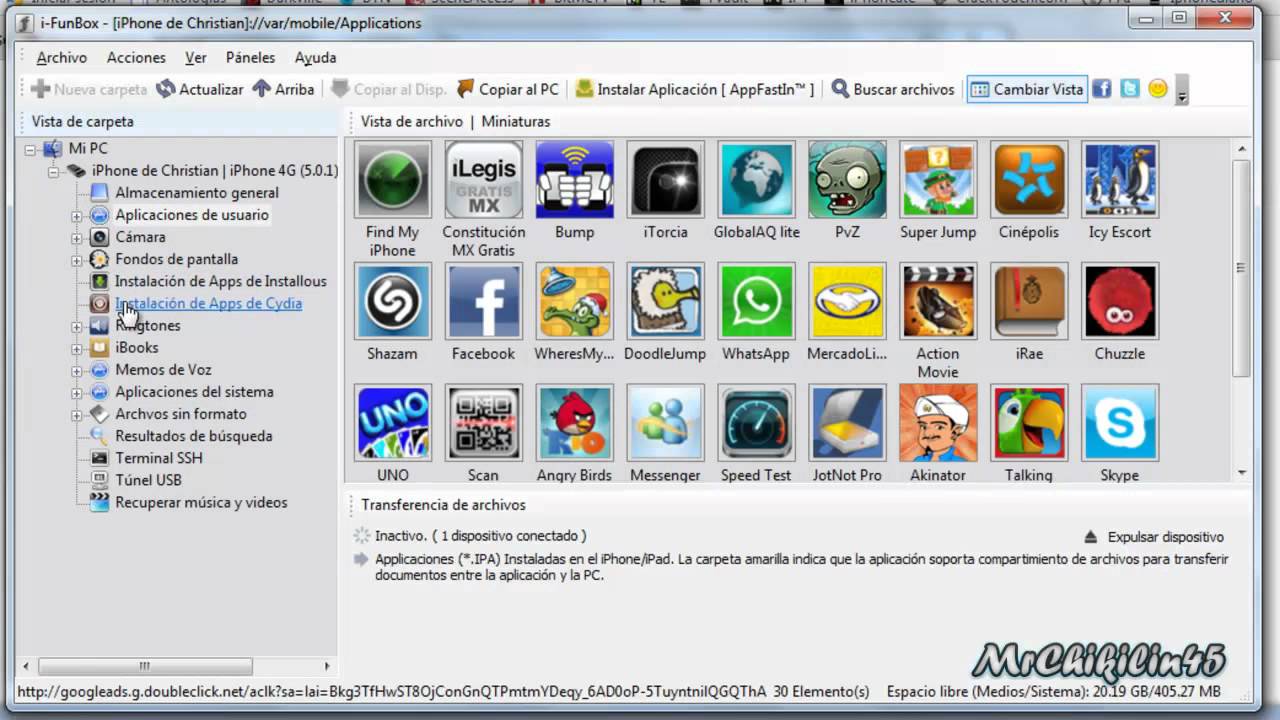This screenshot has width=1280, height=720.
Task: Open the Akinator app icon
Action: [x=938, y=423]
